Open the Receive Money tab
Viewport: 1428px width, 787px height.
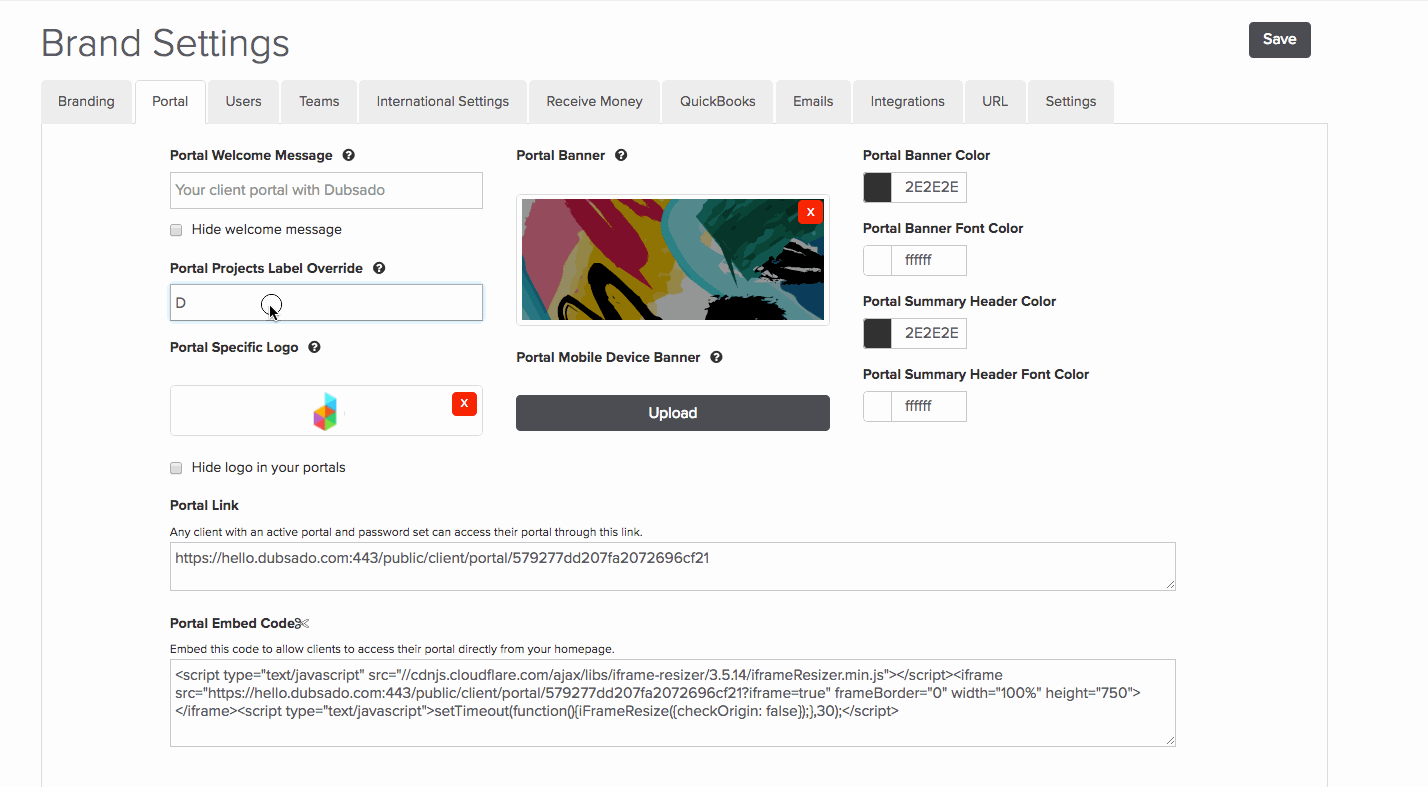pos(594,101)
